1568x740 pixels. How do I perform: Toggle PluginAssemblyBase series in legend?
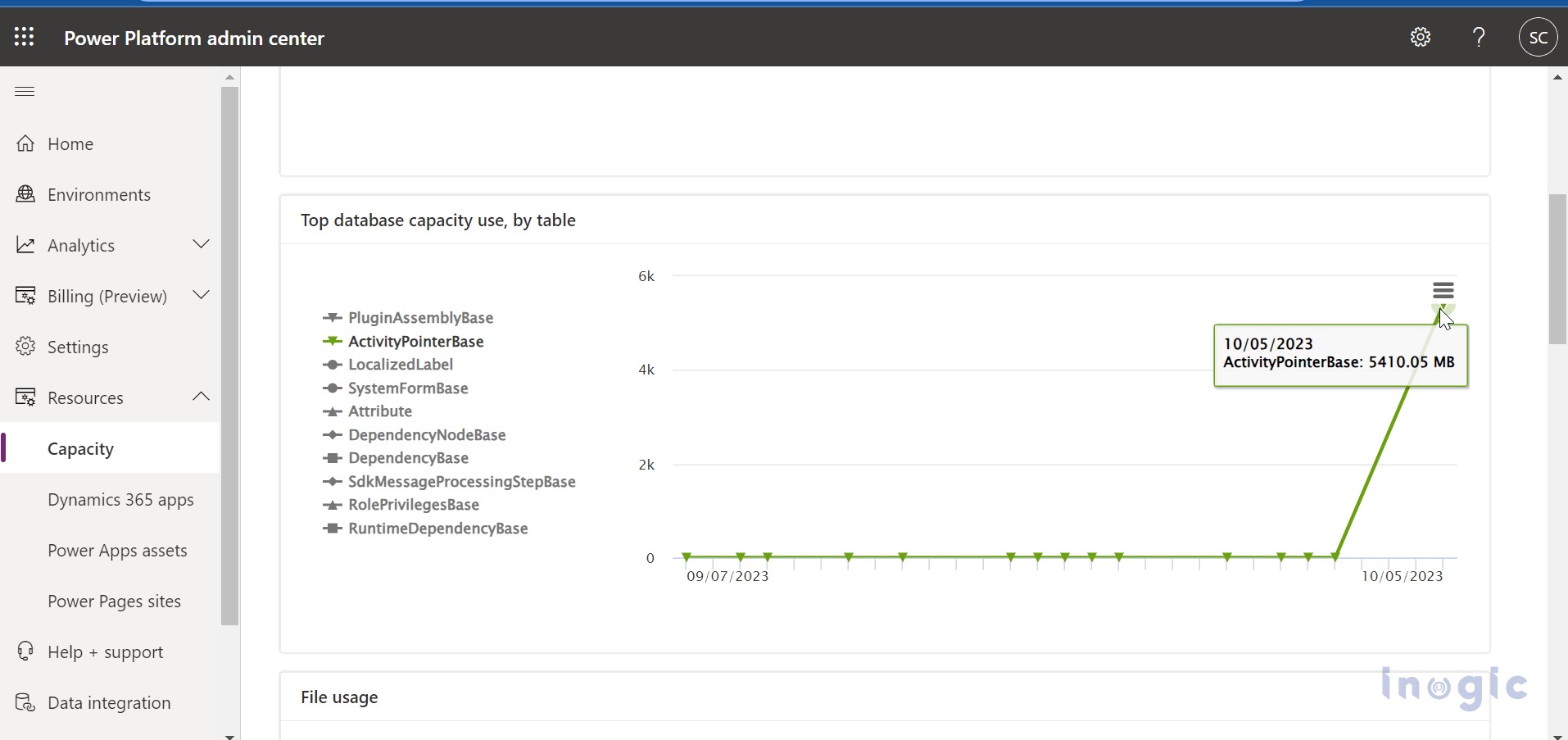(x=408, y=318)
